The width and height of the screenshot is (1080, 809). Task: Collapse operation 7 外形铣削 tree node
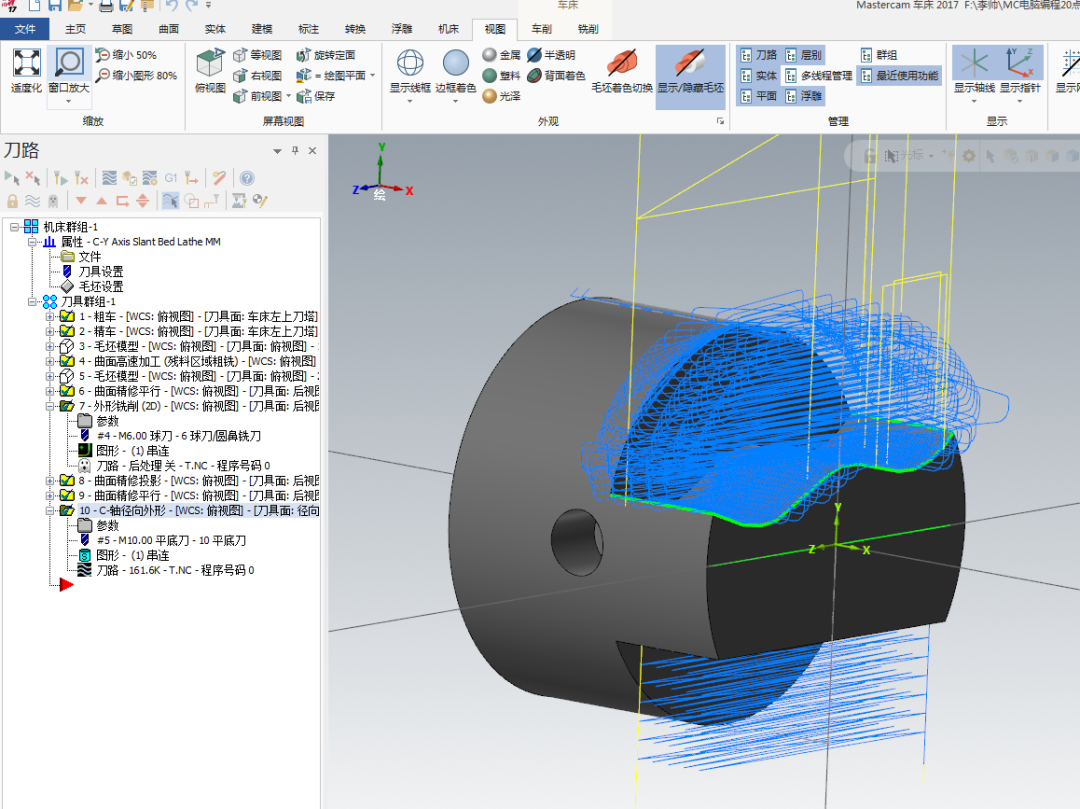click(x=50, y=406)
